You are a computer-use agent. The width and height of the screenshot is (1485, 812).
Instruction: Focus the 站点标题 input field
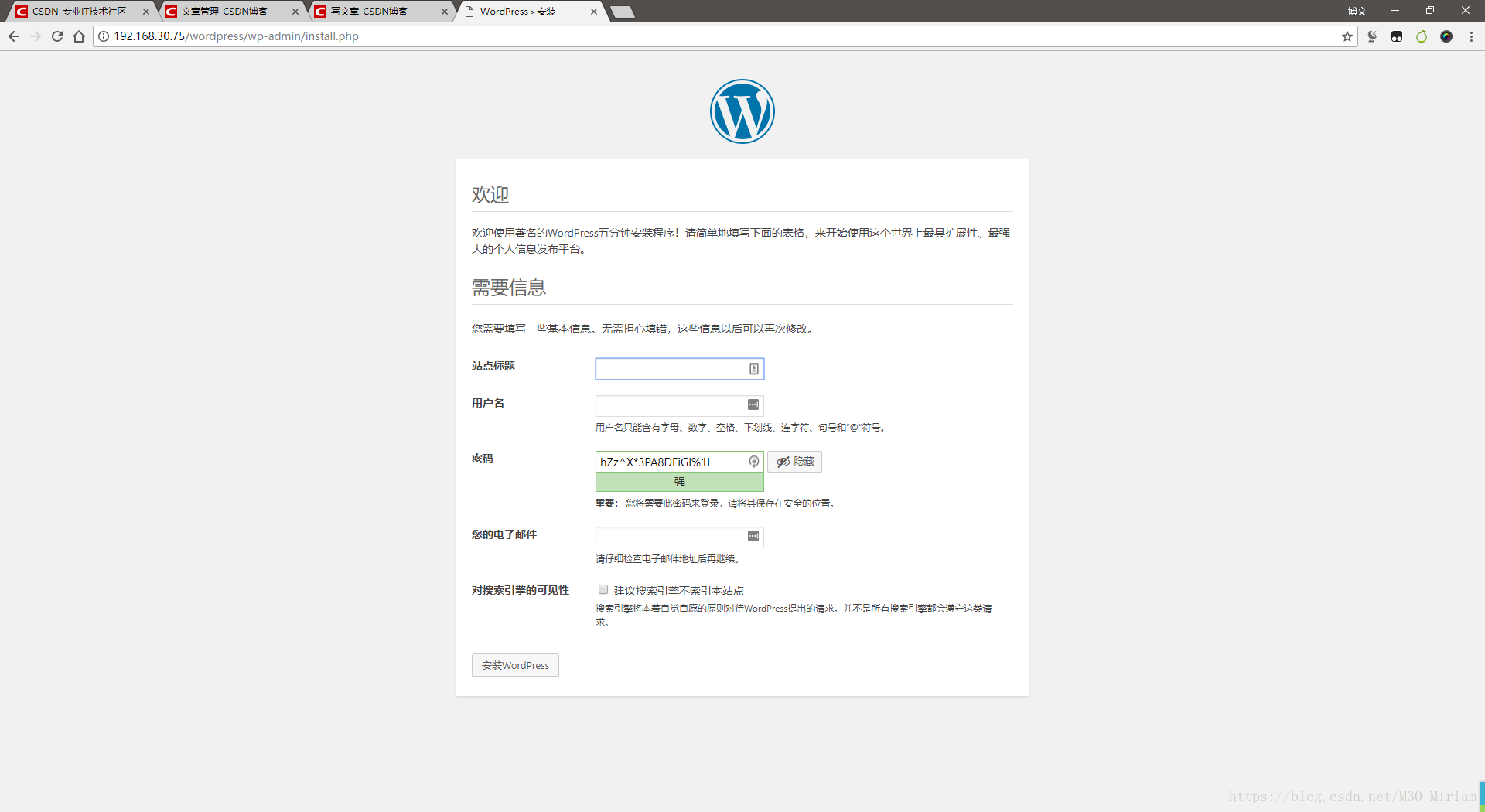coord(680,369)
